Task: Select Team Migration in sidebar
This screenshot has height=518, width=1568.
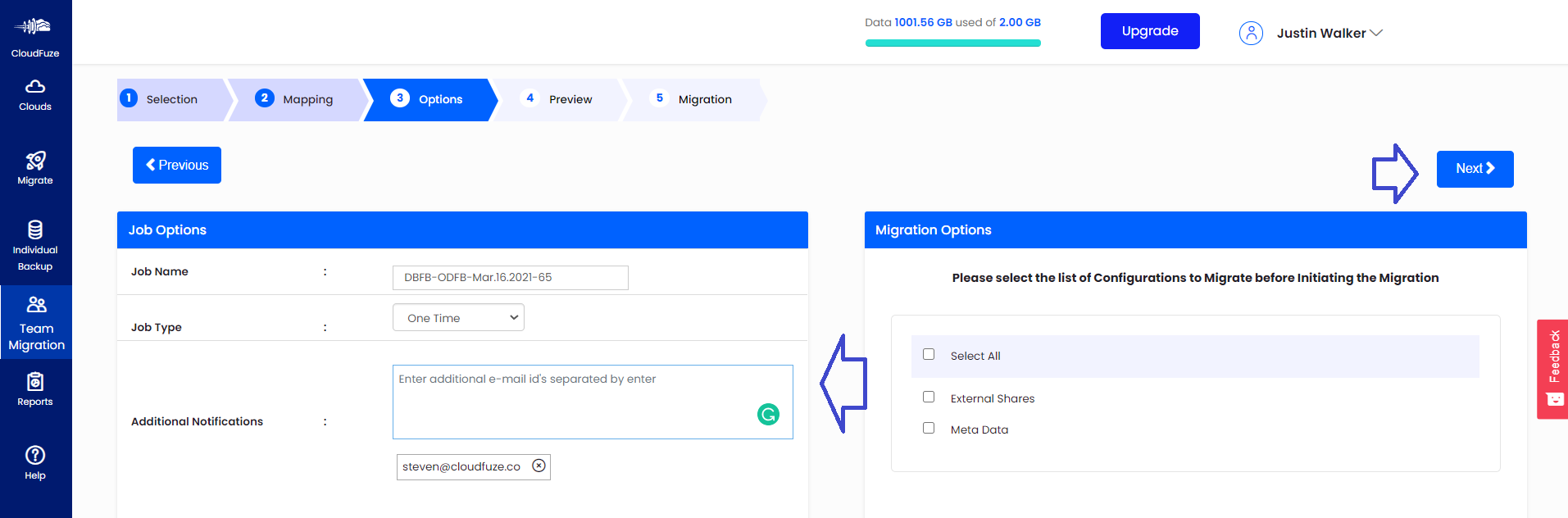Action: 36,322
